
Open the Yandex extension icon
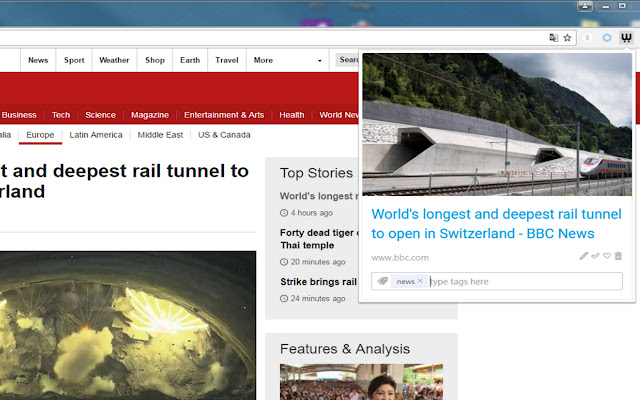(587, 38)
